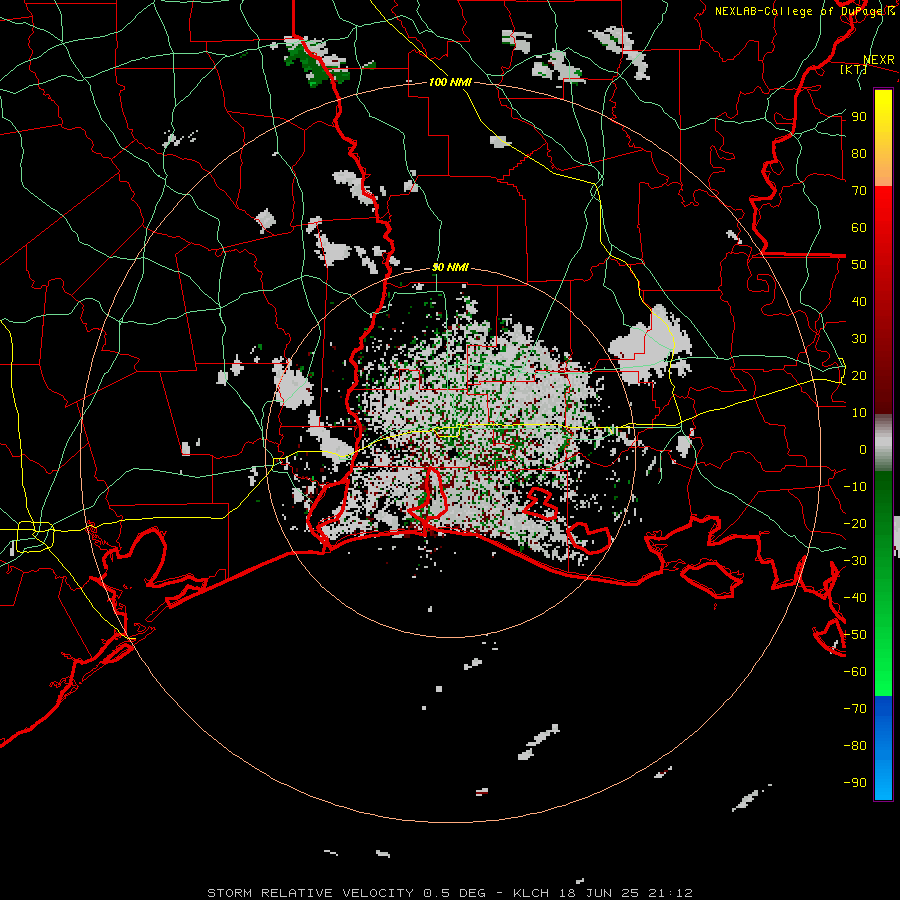Pick the gray zero-velocity segment of color bar
Viewport: 900px width, 900px height.
[x=883, y=443]
